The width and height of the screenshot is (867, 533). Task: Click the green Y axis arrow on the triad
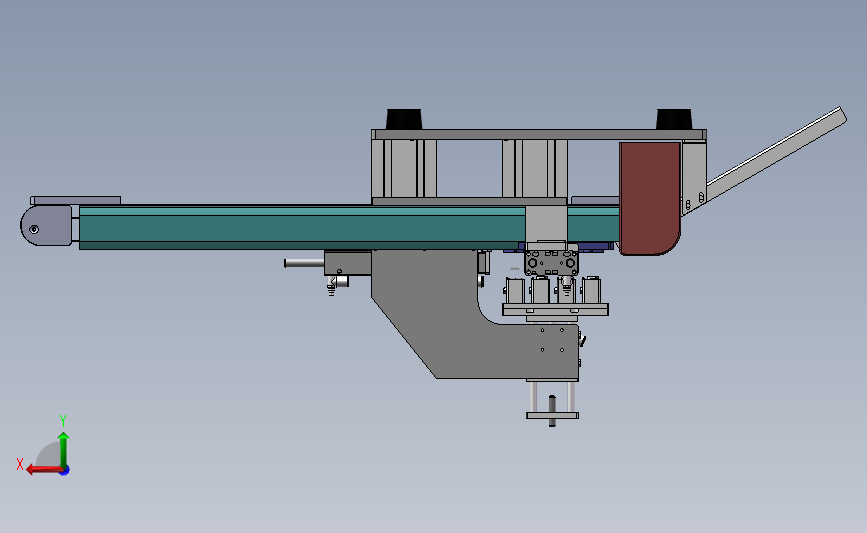coord(63,449)
